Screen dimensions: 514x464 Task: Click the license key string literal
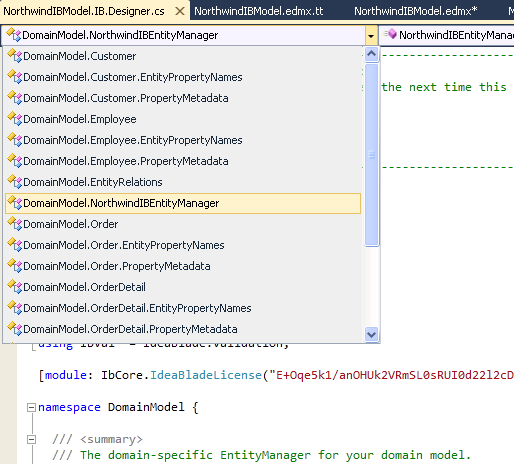(x=392, y=375)
